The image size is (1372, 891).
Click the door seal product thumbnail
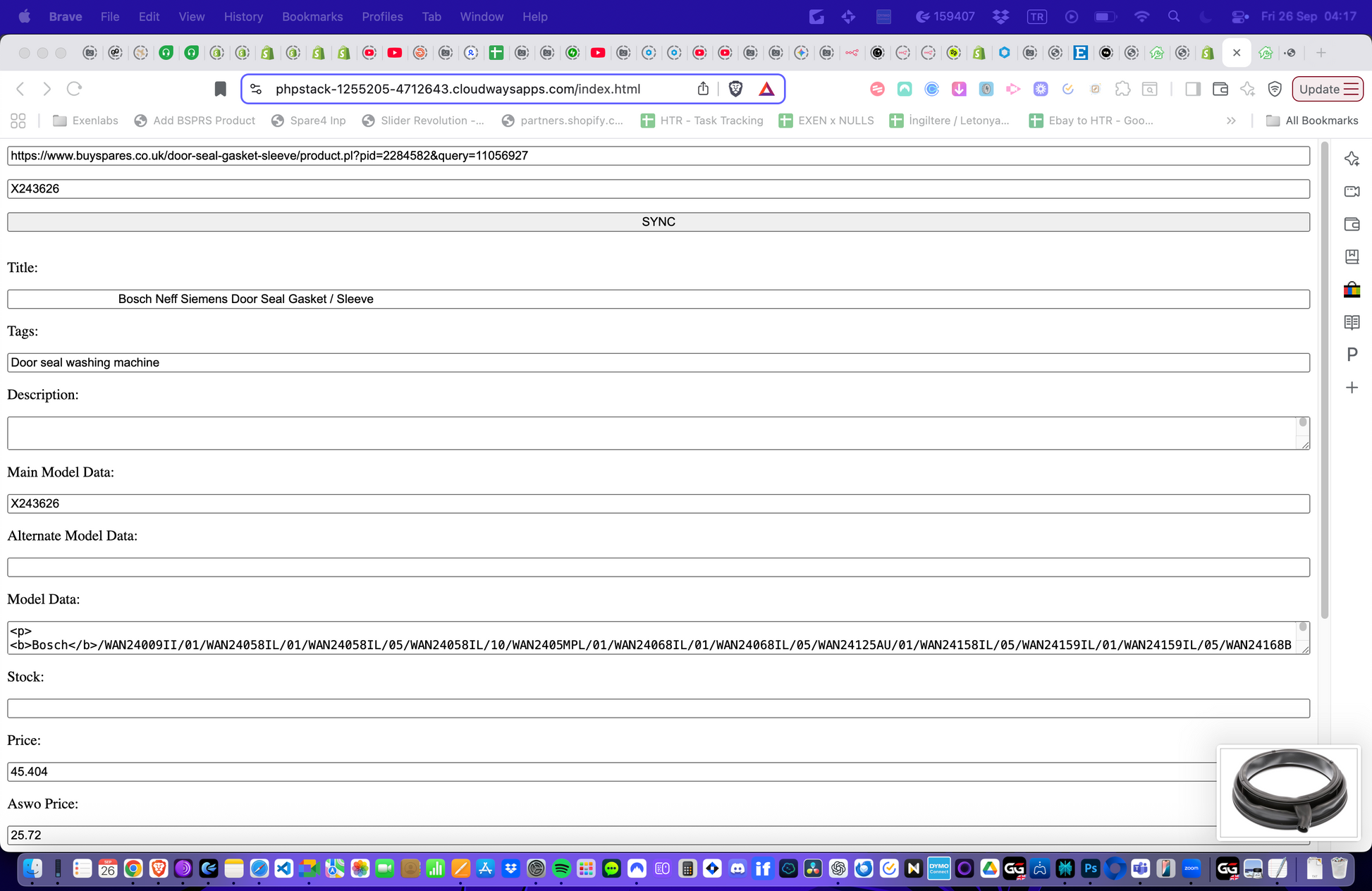[x=1288, y=792]
